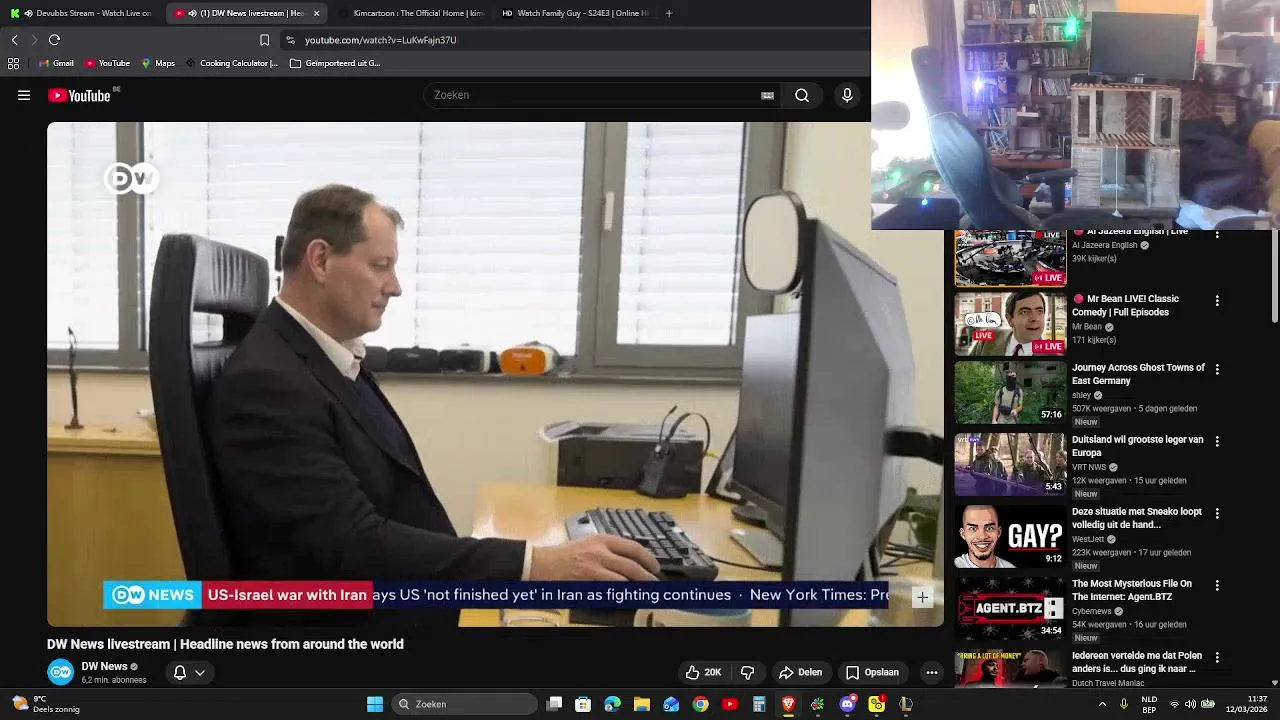Start voice search with the microphone
This screenshot has height=720, width=1280.
click(x=847, y=95)
